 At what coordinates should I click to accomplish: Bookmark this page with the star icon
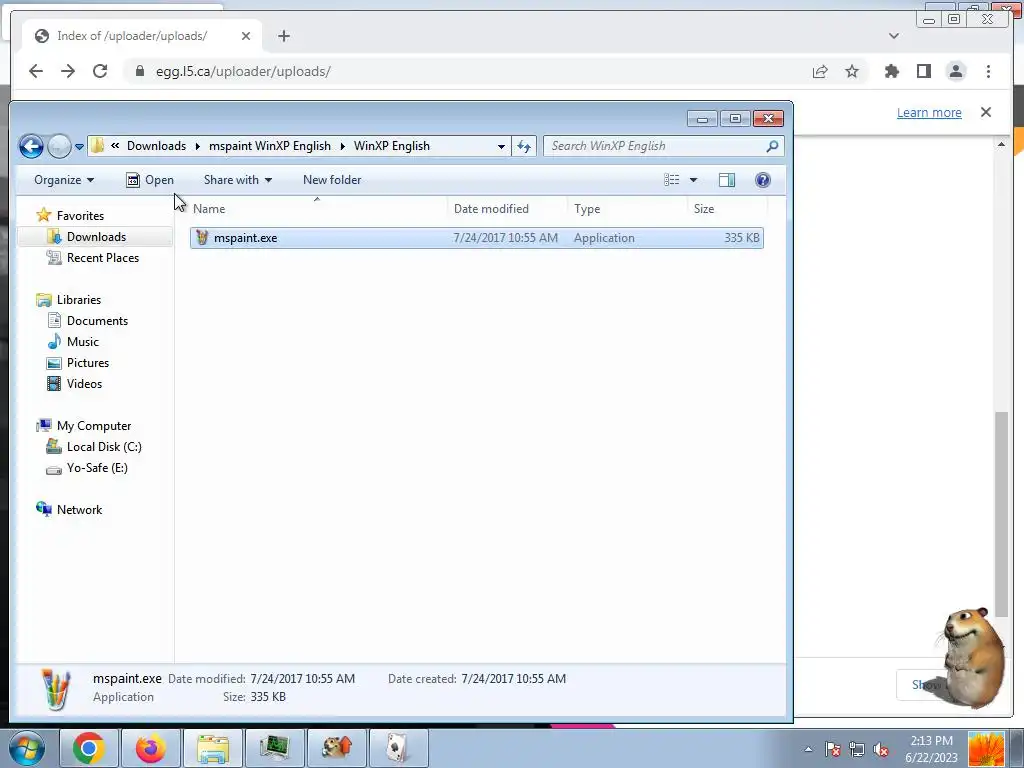tap(852, 71)
